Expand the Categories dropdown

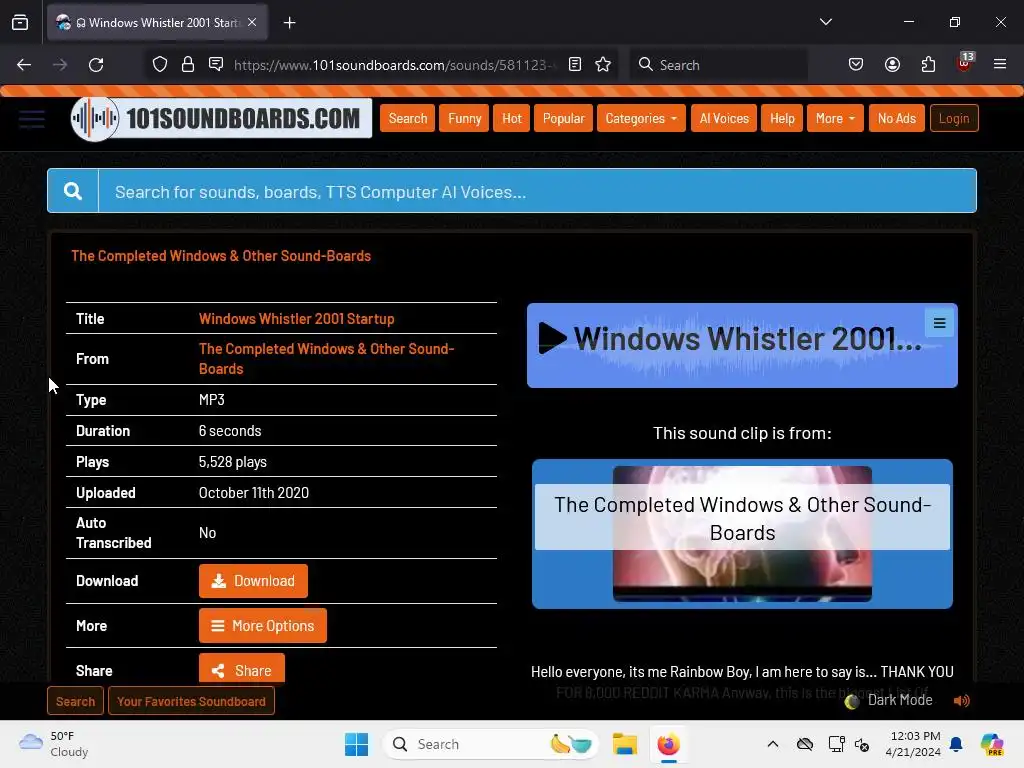tap(641, 118)
